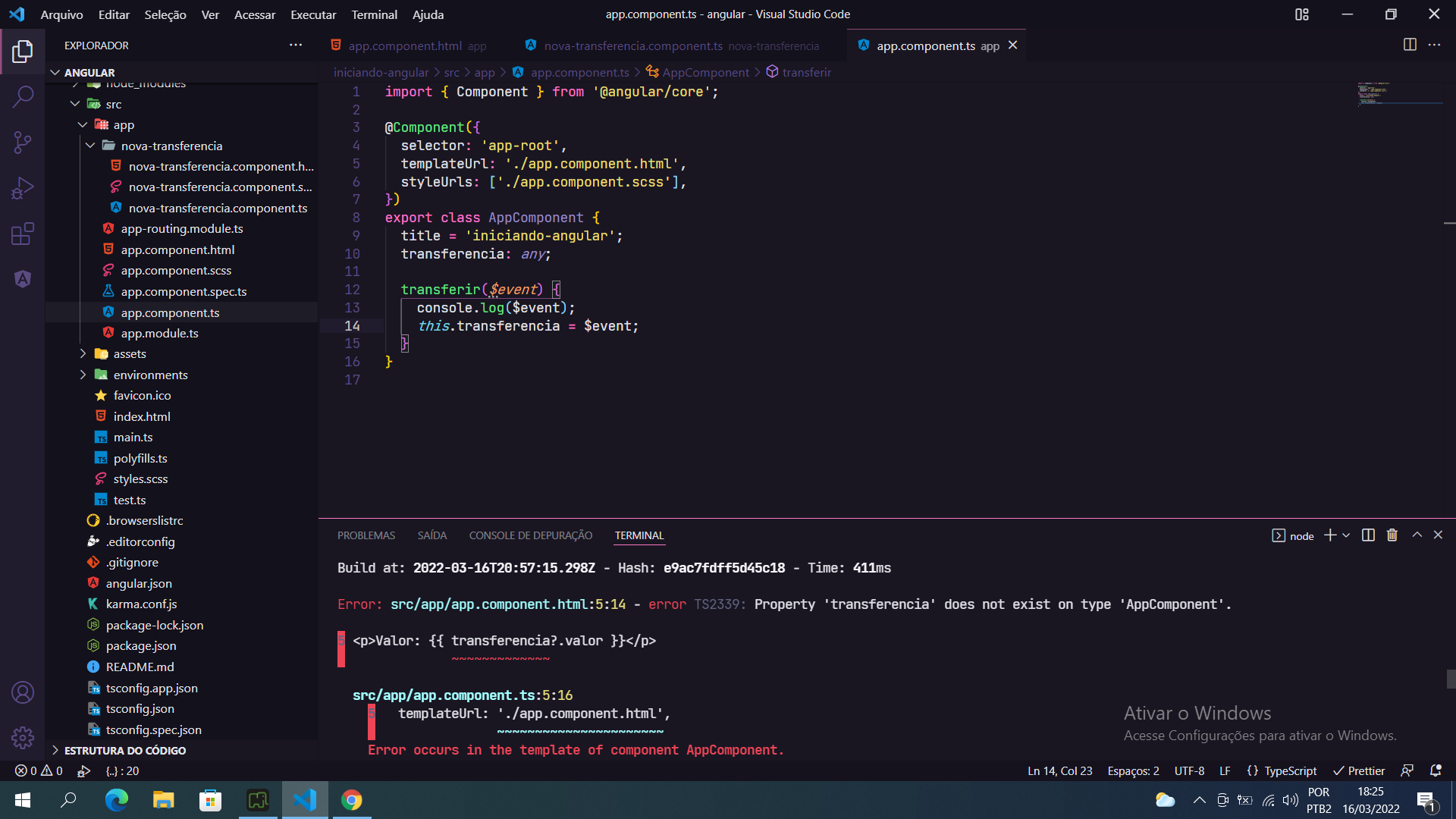
Task: Click the code minimap preview
Action: pos(1400,93)
